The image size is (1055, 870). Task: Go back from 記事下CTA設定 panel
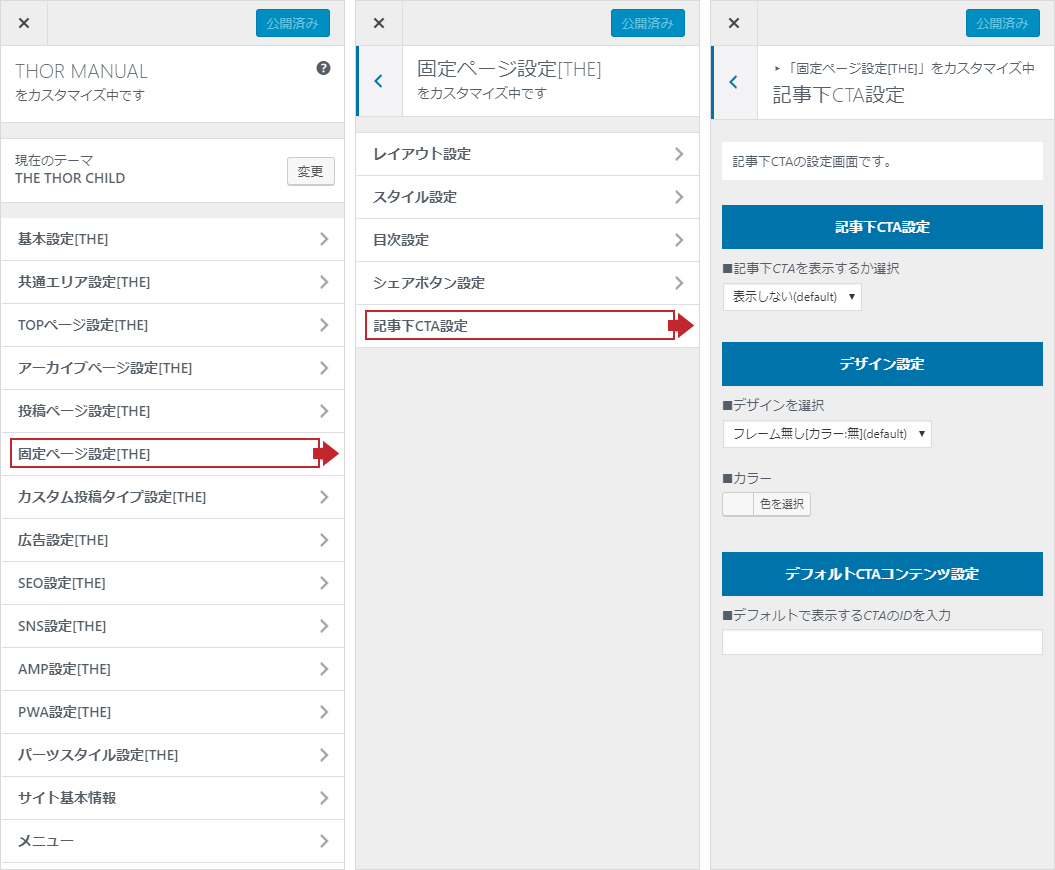tap(734, 82)
